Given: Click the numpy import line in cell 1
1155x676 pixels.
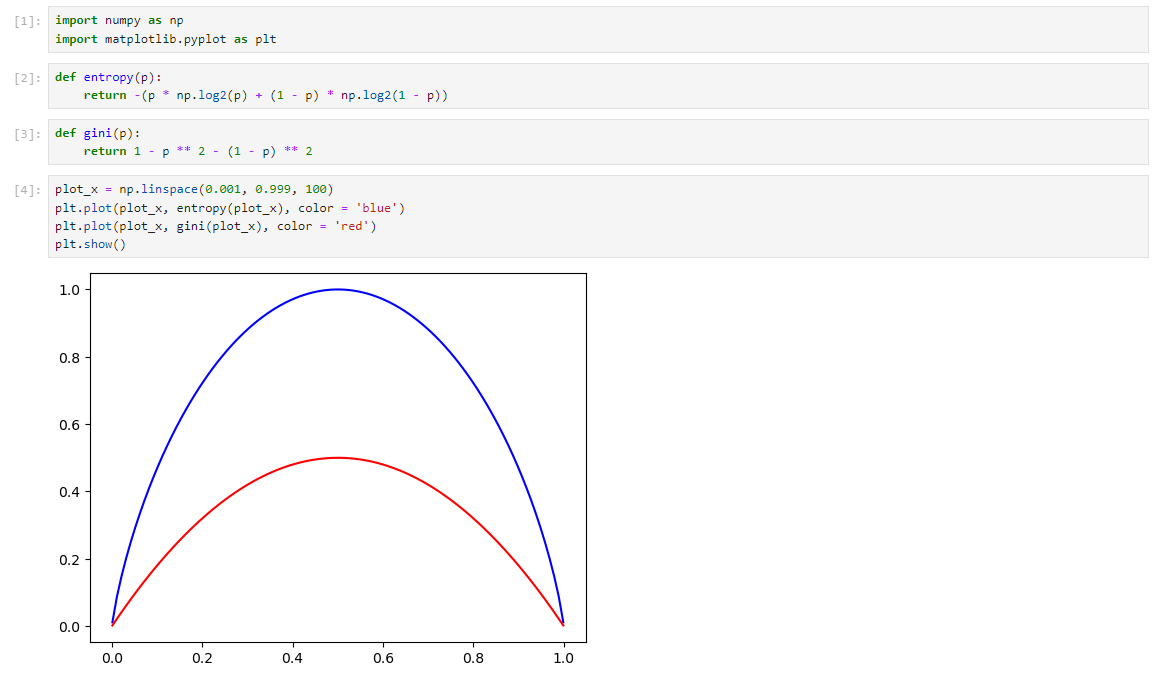Looking at the screenshot, I should pyautogui.click(x=119, y=21).
